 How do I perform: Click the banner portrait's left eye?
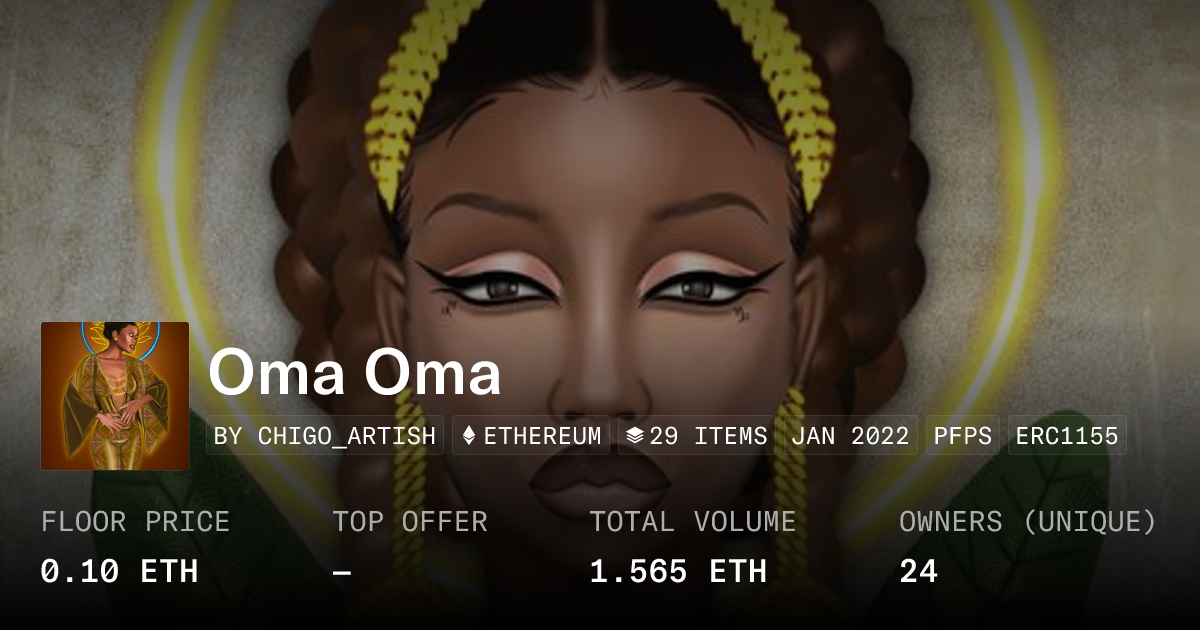(497, 285)
